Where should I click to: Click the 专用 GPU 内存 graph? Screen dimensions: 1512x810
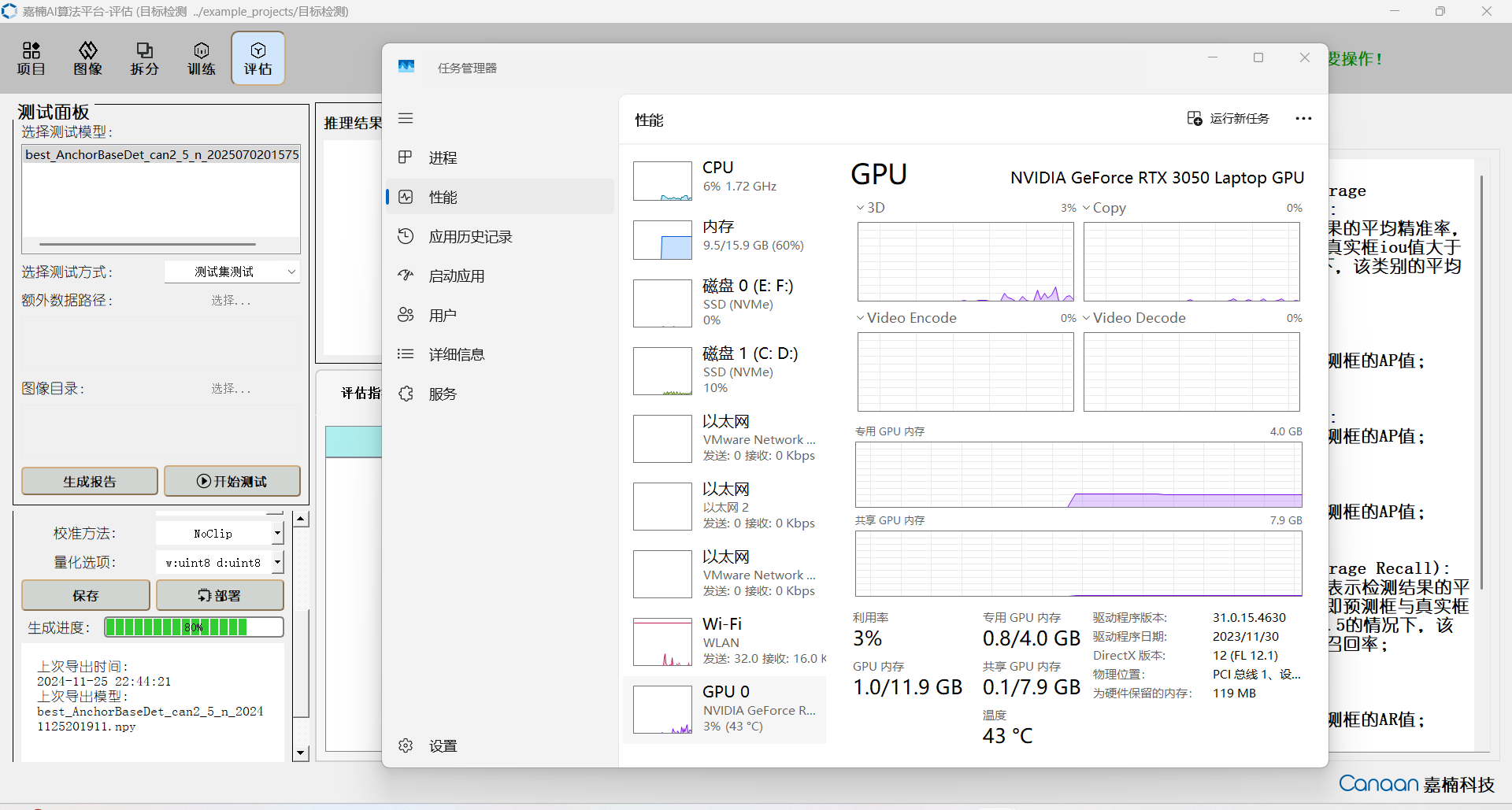point(1078,475)
